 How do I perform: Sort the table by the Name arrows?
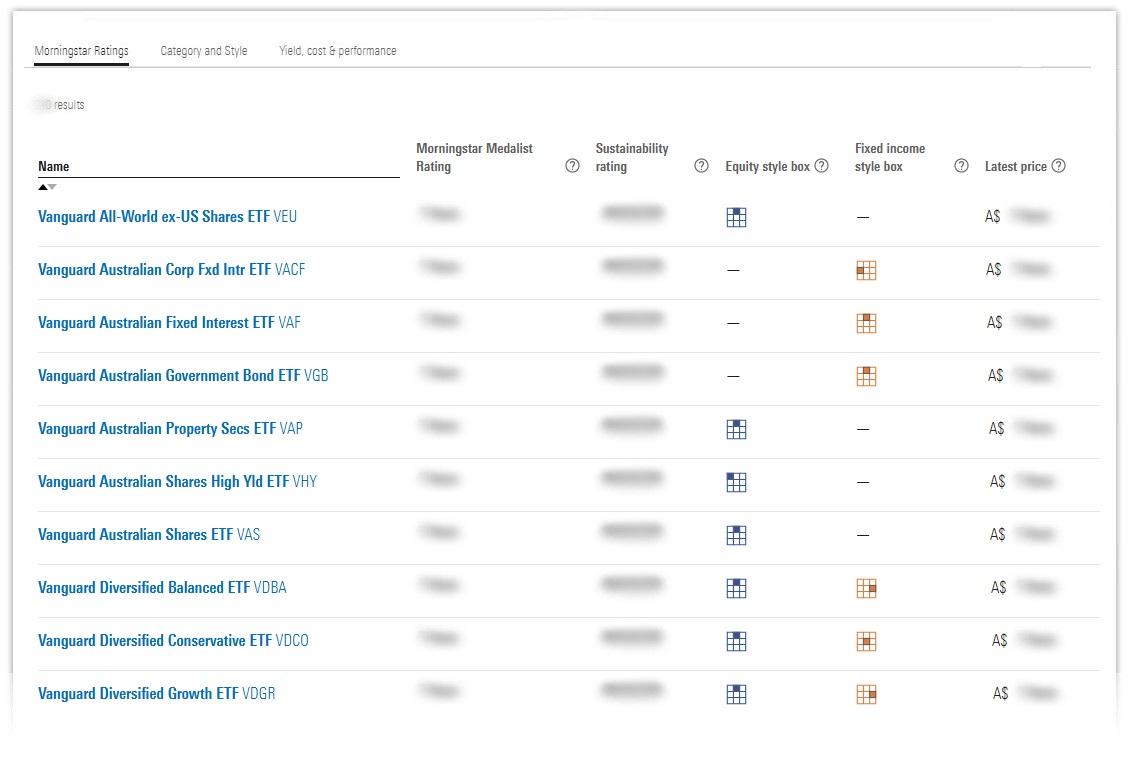click(47, 187)
